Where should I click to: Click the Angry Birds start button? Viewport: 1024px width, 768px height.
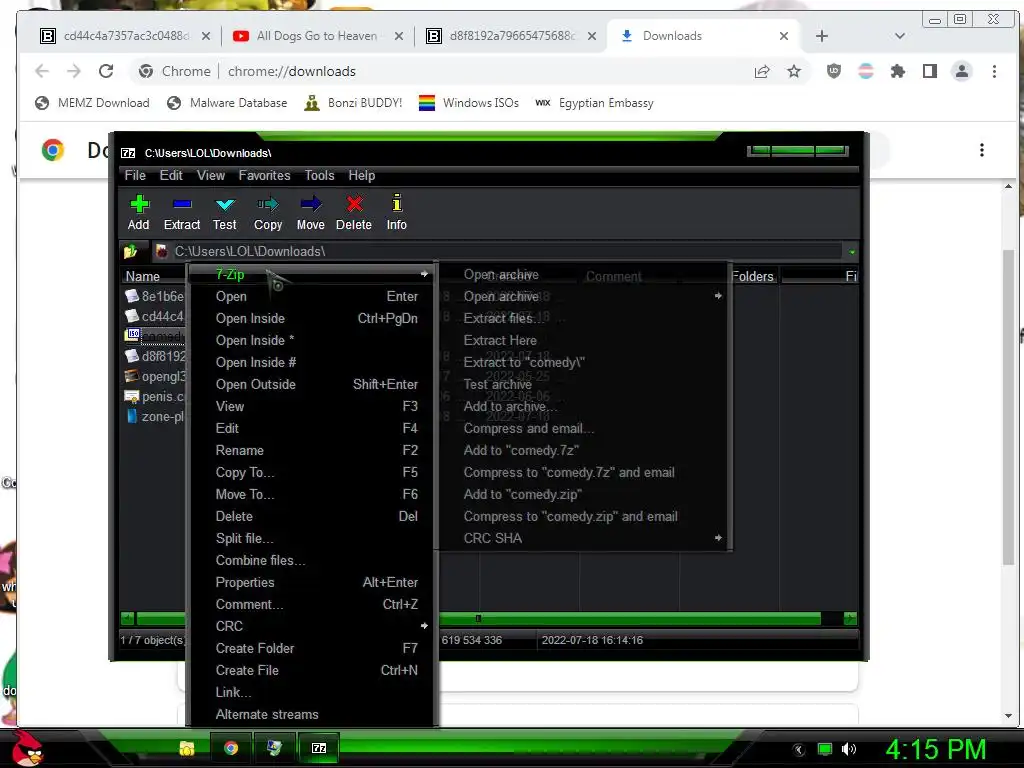[27, 748]
